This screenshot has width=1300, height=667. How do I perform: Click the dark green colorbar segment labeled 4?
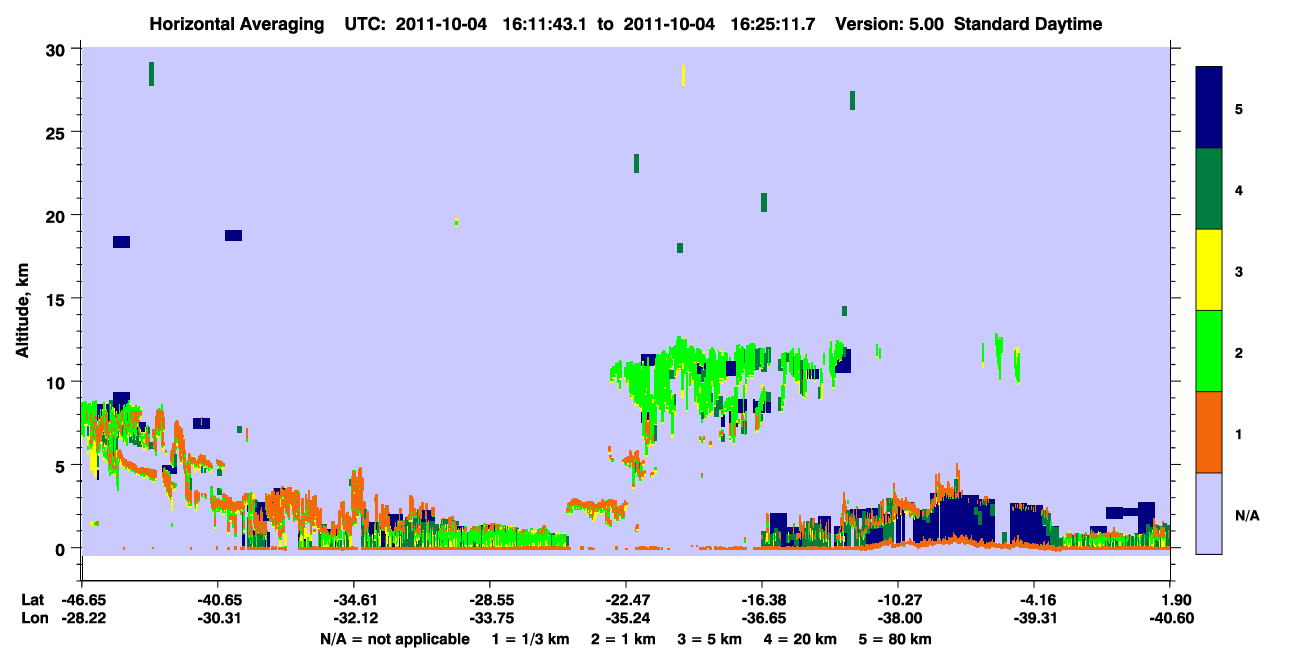(x=1209, y=189)
